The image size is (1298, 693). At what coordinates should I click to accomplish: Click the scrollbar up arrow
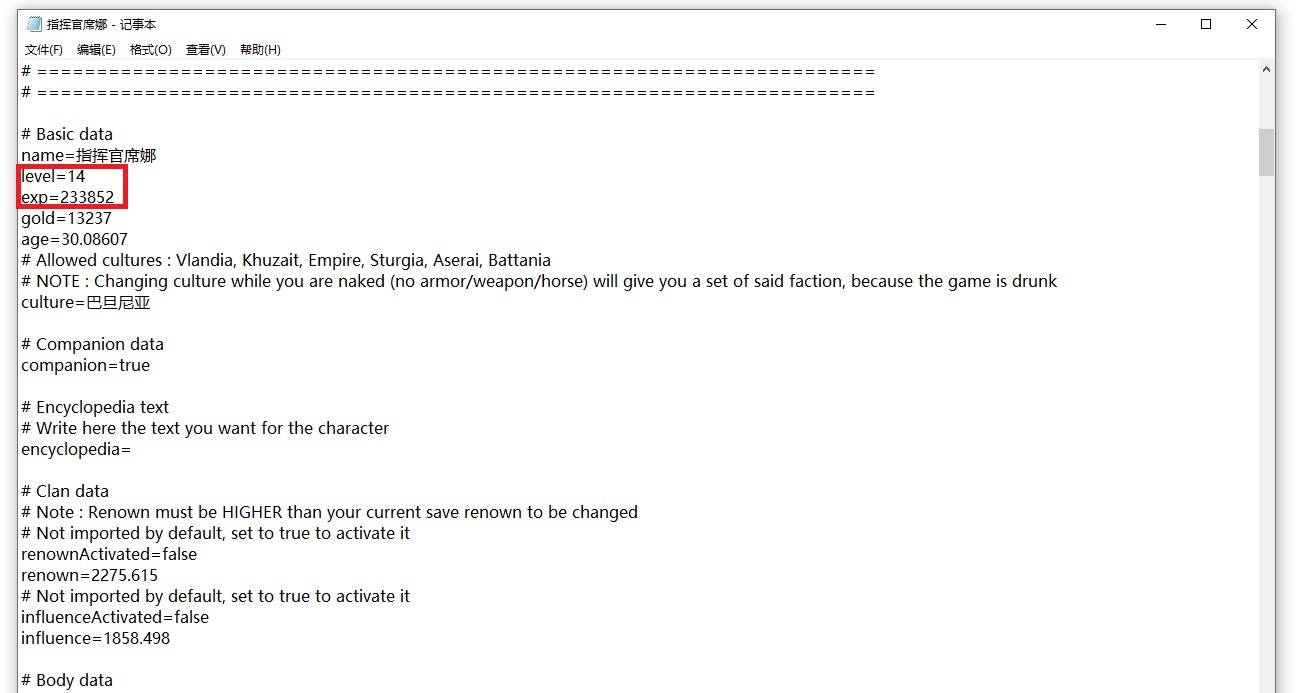(1266, 70)
